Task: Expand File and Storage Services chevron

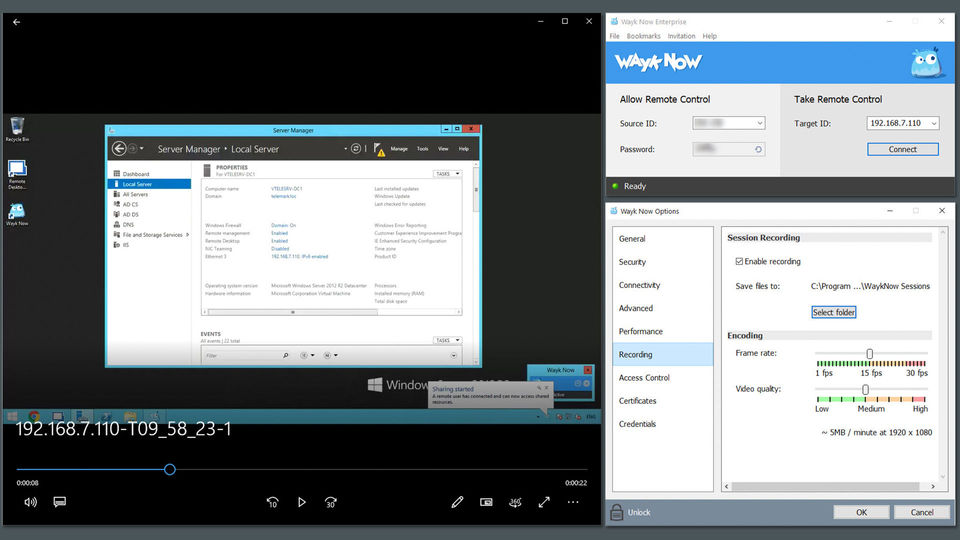Action: tap(187, 235)
